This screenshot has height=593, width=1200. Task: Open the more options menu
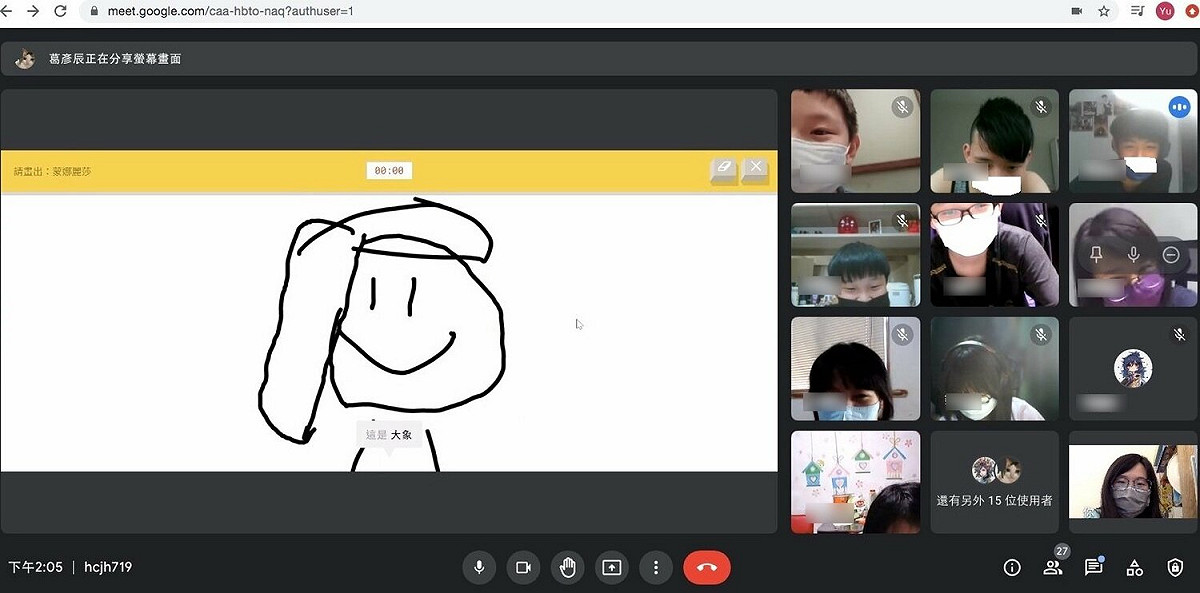point(656,567)
